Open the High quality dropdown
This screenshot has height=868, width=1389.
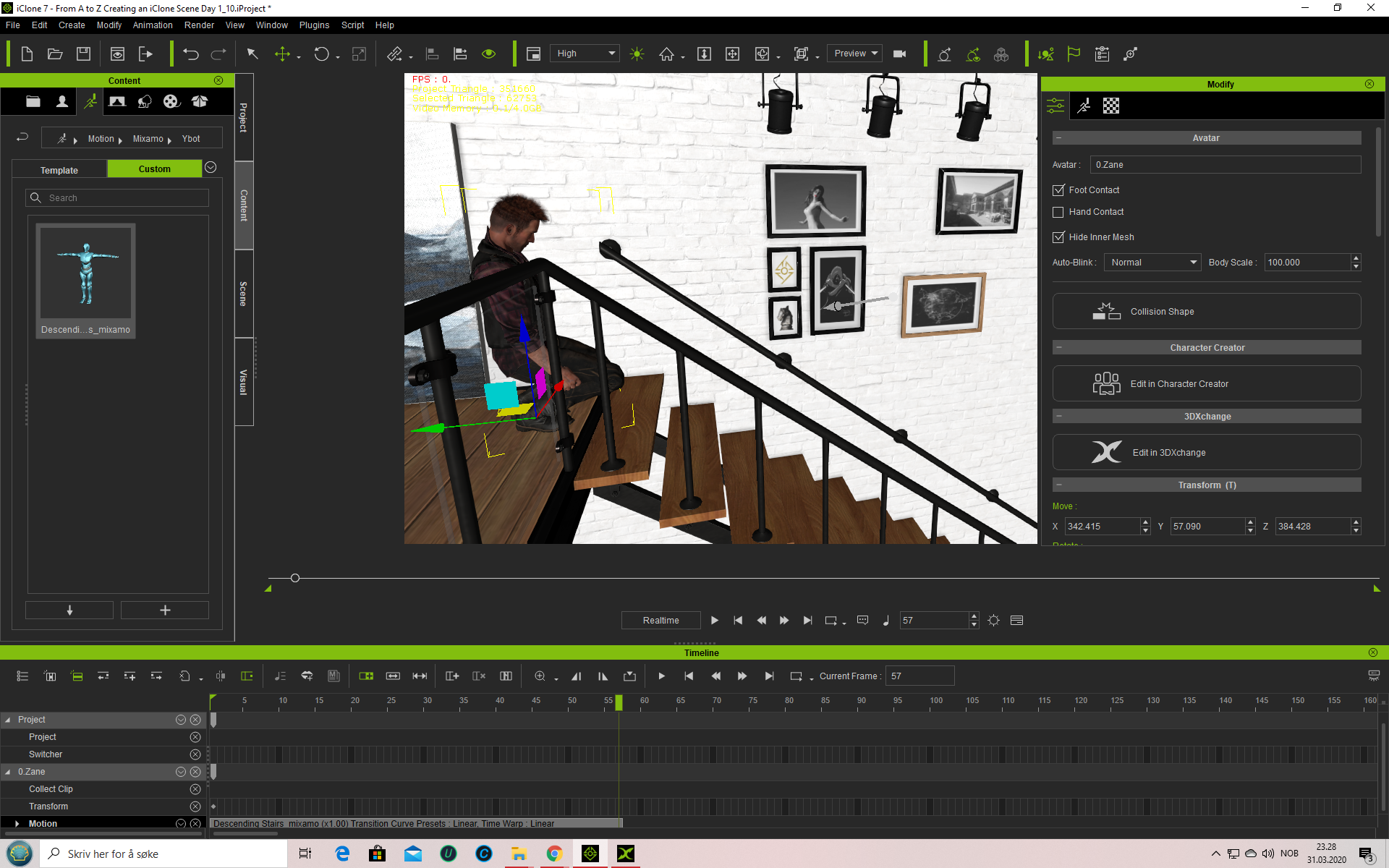pos(585,54)
